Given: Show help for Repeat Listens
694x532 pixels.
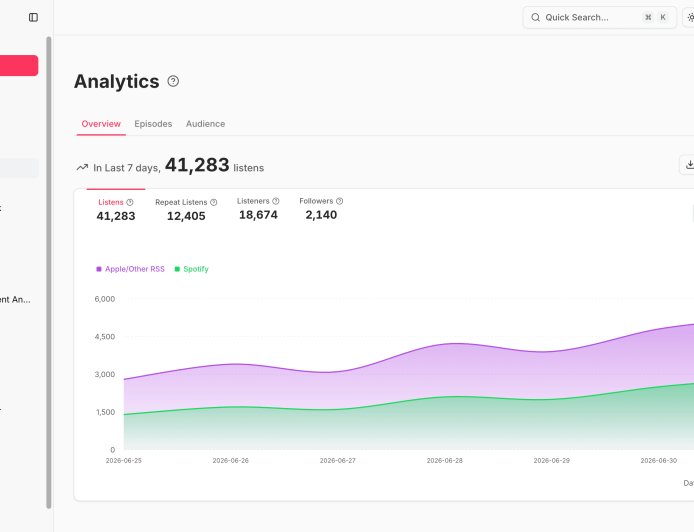Looking at the screenshot, I should 213,202.
